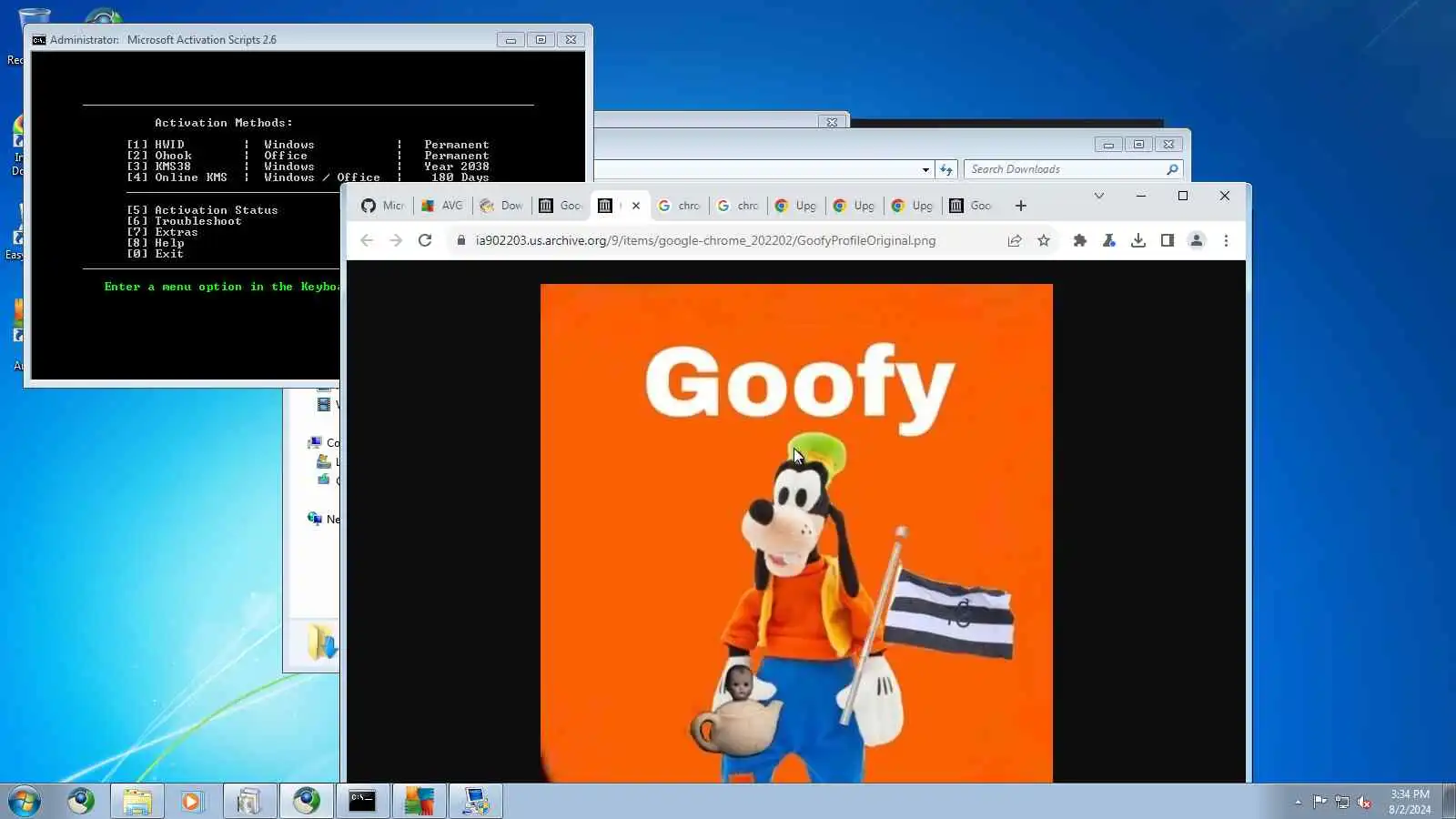Select the '[4] Online KMS' console line
The image size is (1456, 819).
point(308,177)
